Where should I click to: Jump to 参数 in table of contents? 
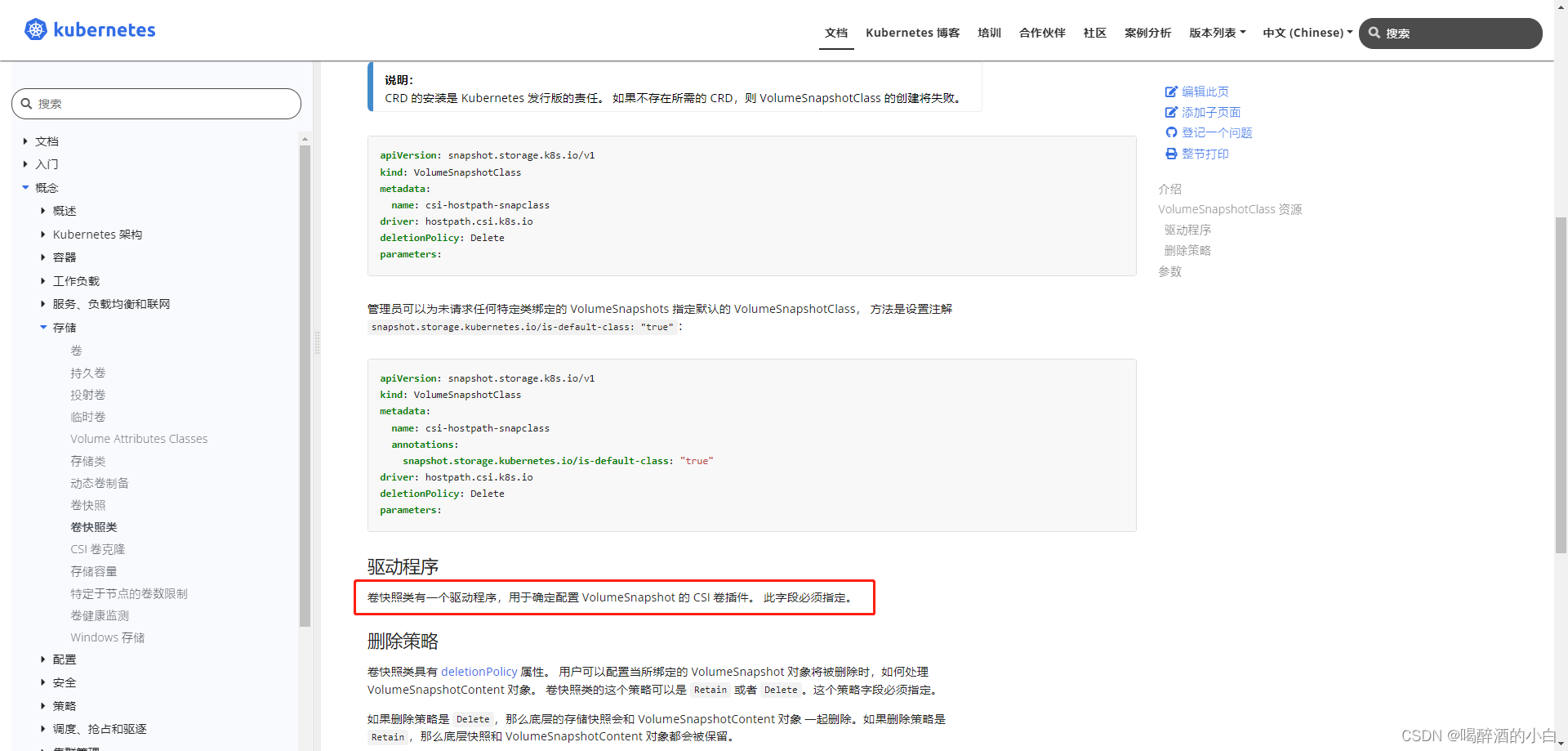(x=1169, y=271)
